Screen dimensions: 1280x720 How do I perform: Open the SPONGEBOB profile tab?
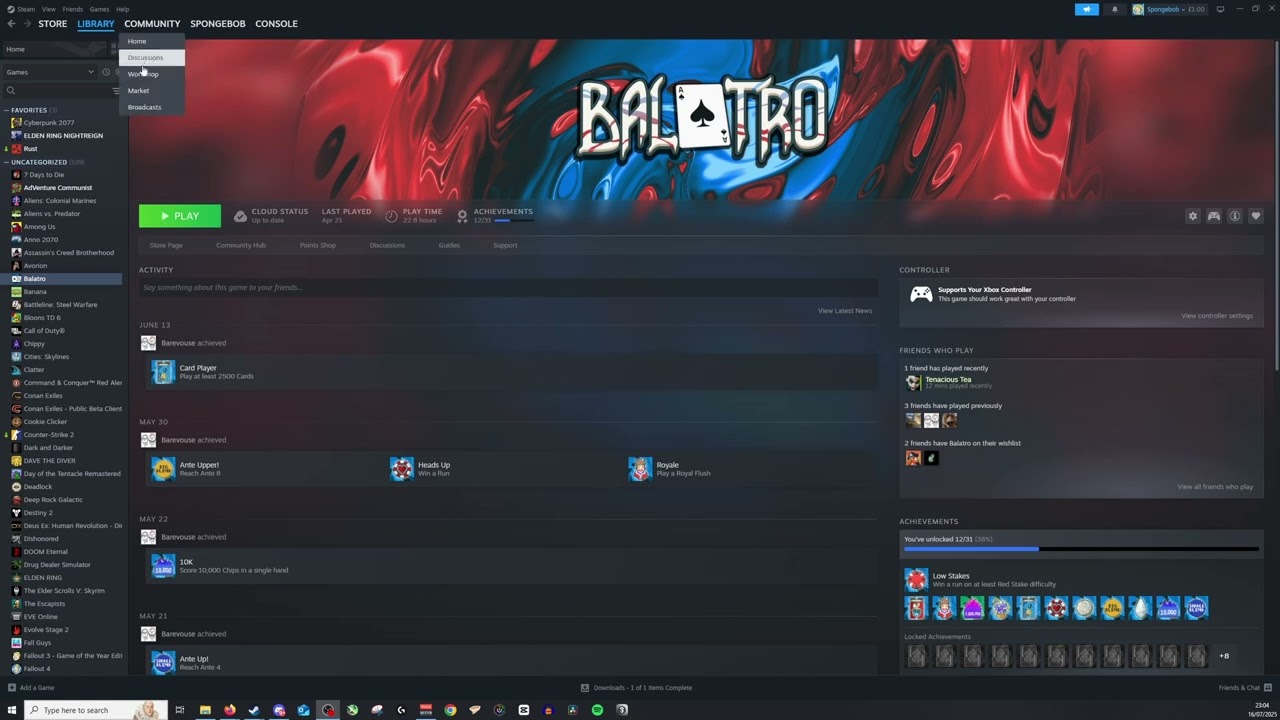218,24
